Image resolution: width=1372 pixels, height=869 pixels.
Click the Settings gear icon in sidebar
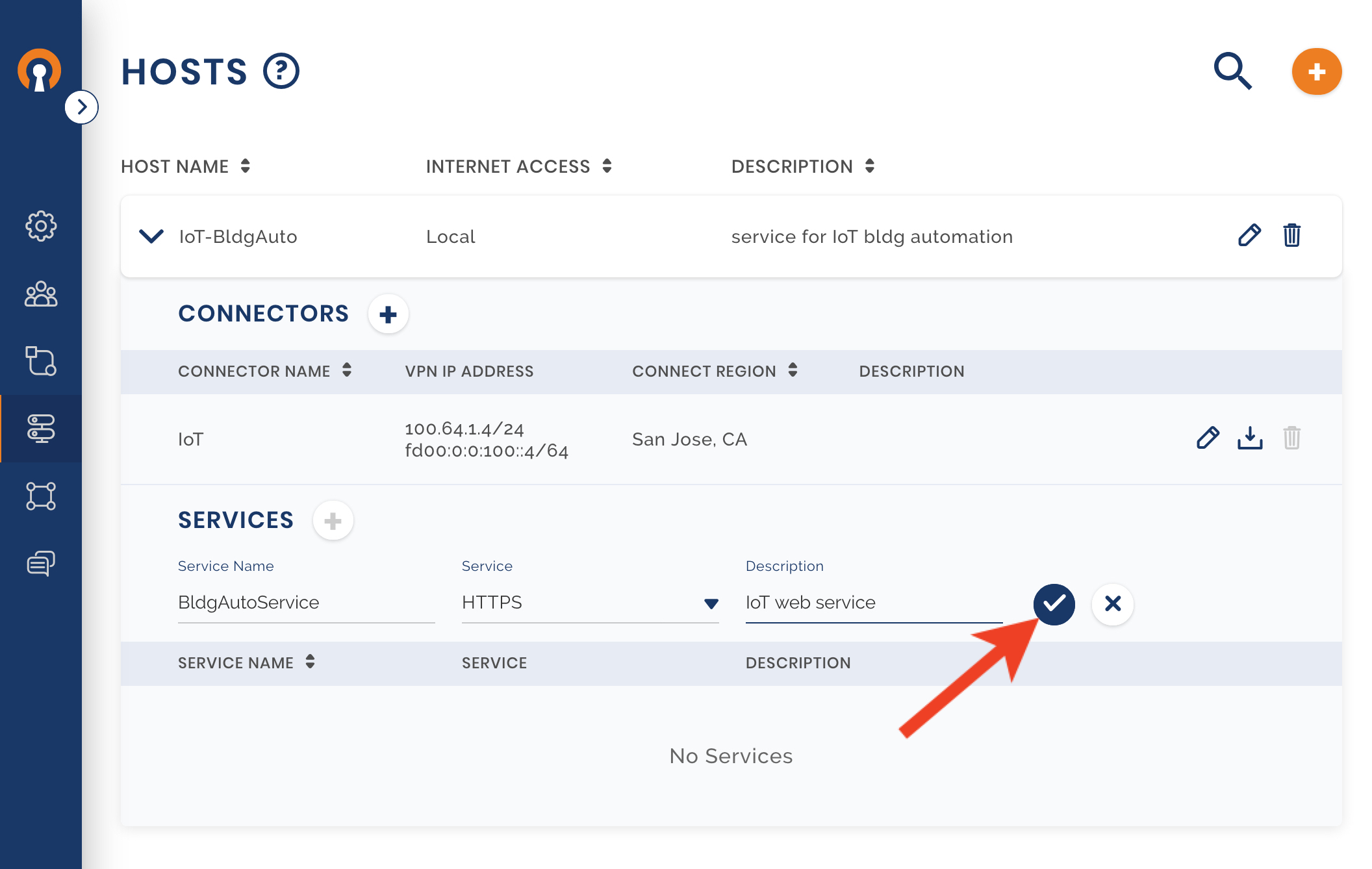40,226
